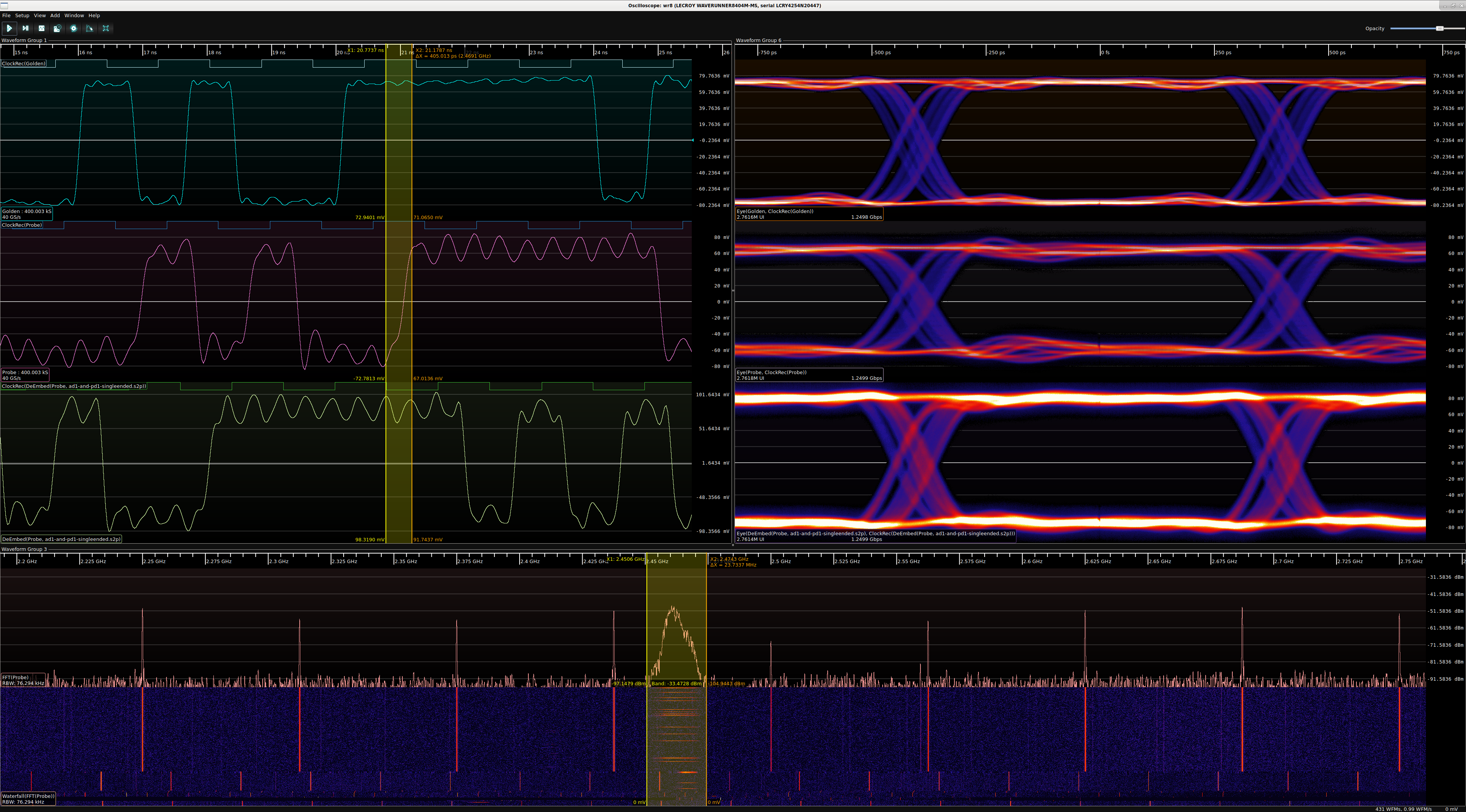Select the Eye(DeEmbed) label box
The image size is (1466, 812).
876,536
